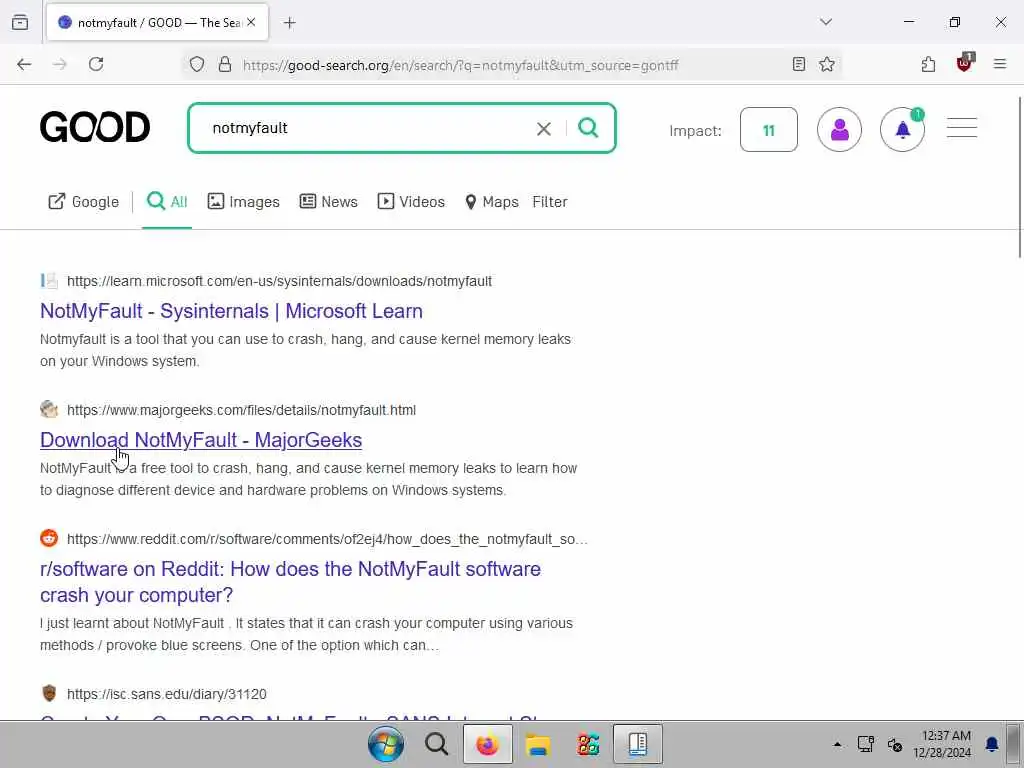Click the isc.sans.edu diary URL
The height and width of the screenshot is (768, 1024).
point(167,694)
